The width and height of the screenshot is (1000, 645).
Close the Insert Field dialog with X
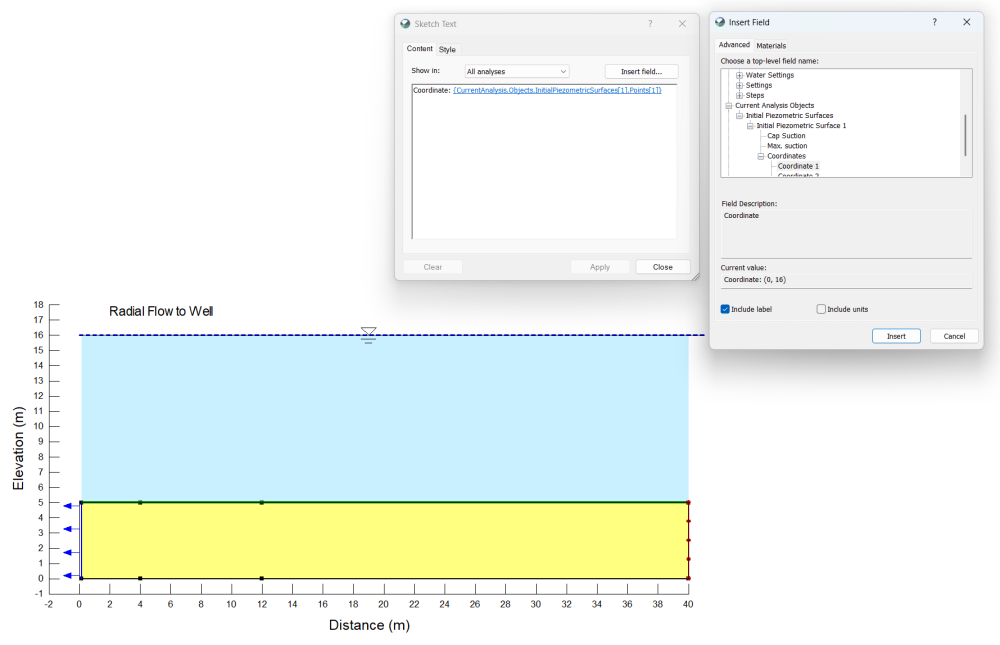pyautogui.click(x=967, y=22)
